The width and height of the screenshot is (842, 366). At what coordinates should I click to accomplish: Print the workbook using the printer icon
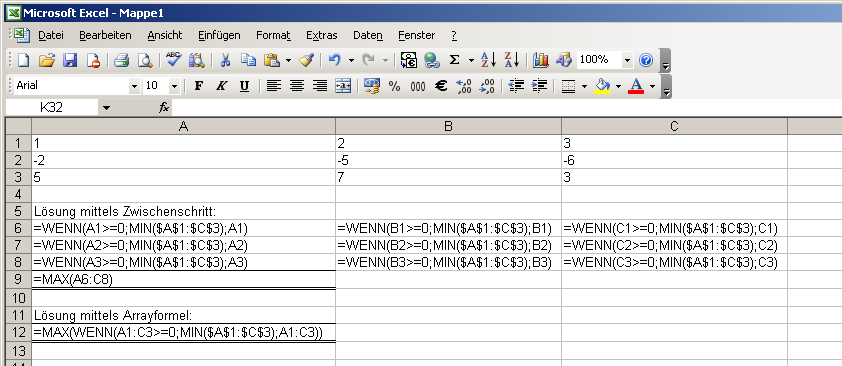click(x=121, y=61)
